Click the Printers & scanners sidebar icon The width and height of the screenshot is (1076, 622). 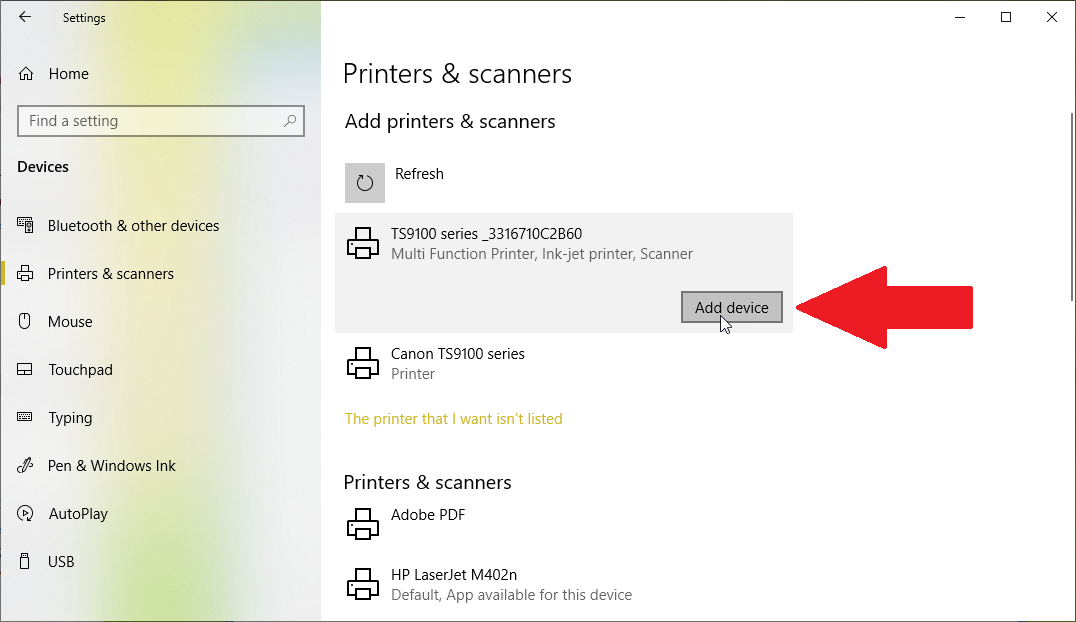(x=25, y=273)
